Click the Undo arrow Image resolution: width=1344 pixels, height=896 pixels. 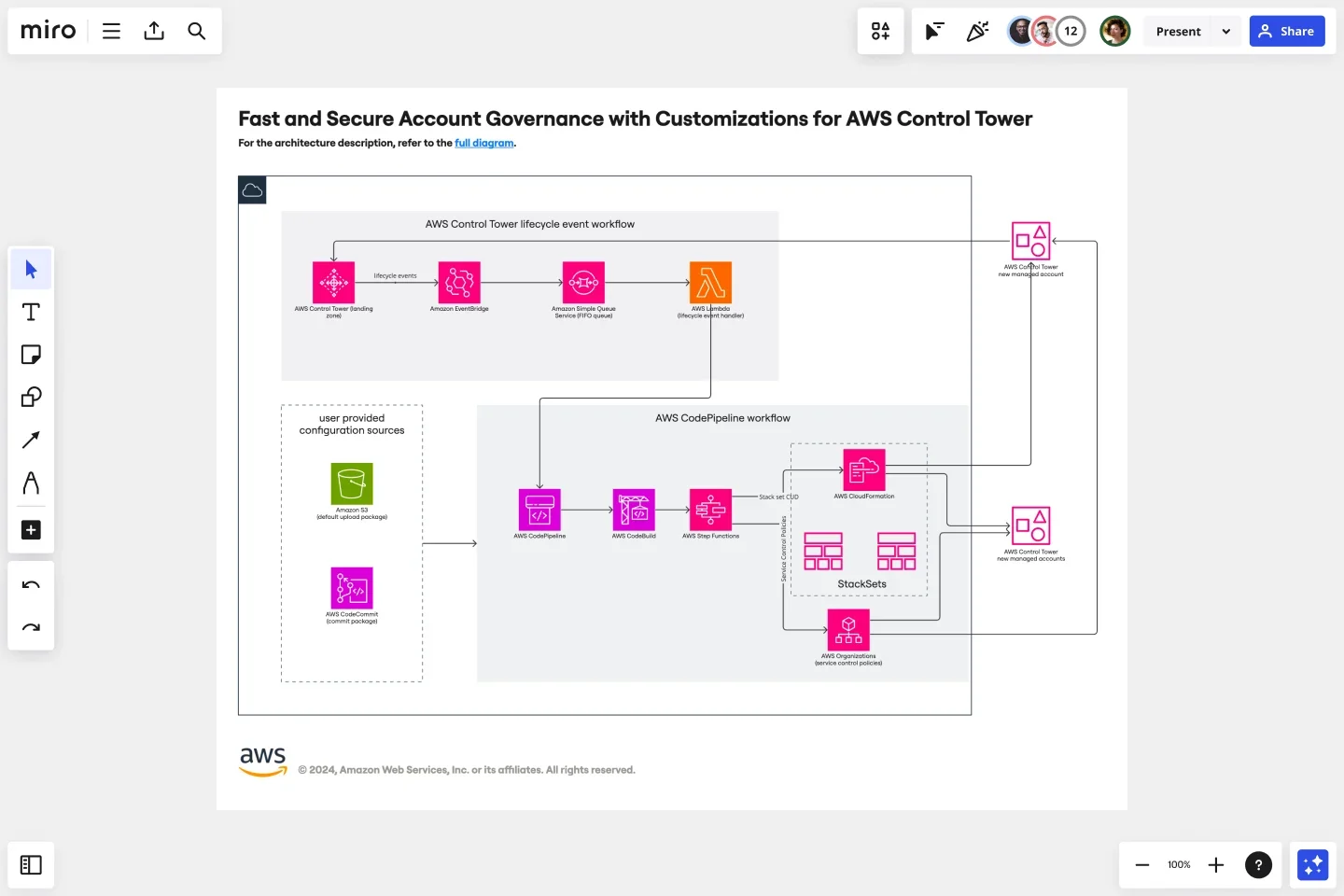31,585
